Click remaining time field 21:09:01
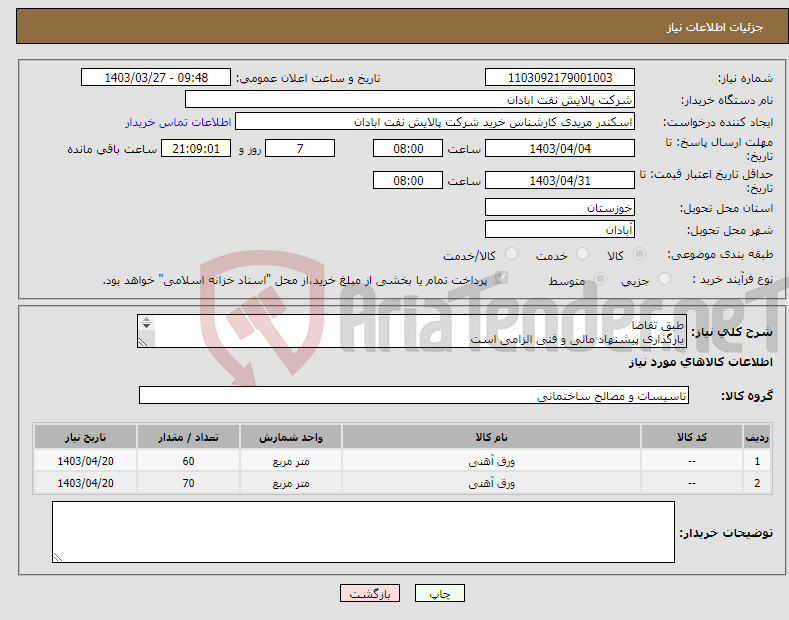Screen dimensions: 789x620 click(196, 148)
